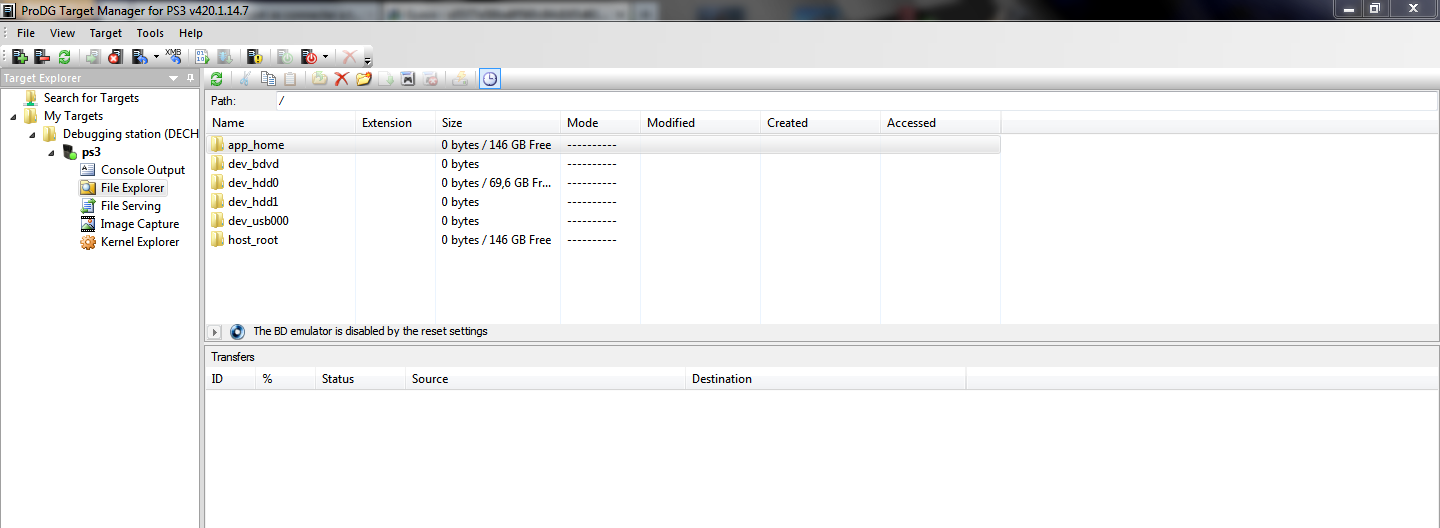The width and height of the screenshot is (1440, 528).
Task: Open the Help menu
Action: coord(191,33)
